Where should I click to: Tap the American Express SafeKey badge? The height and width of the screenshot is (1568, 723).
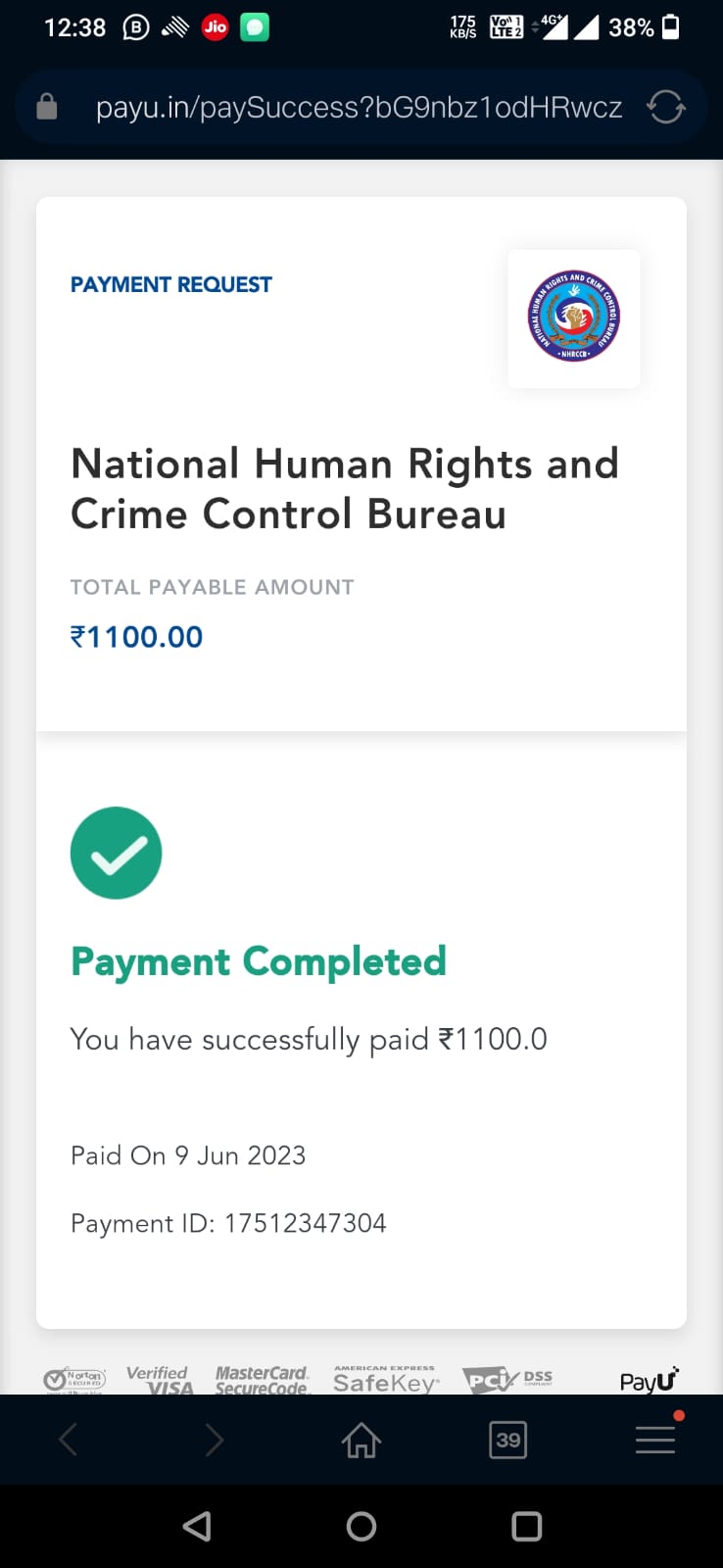tap(385, 1380)
